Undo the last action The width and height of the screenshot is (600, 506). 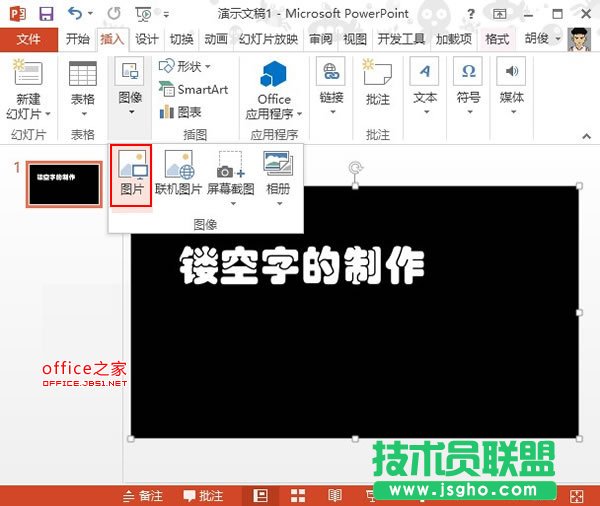click(x=75, y=14)
